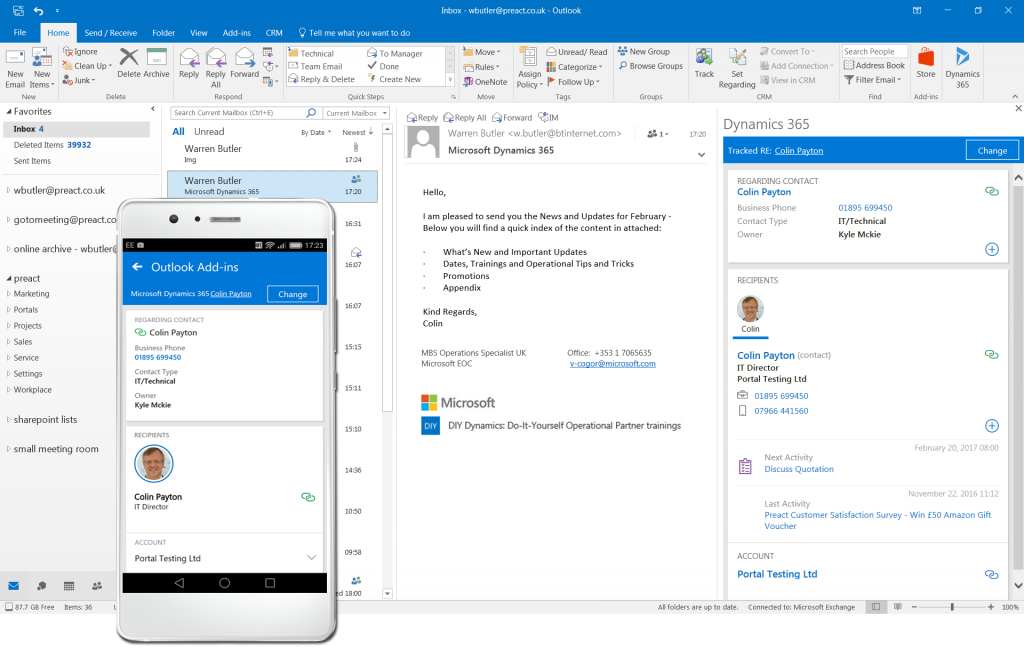
Task: Show All messages filter
Action: [x=178, y=131]
